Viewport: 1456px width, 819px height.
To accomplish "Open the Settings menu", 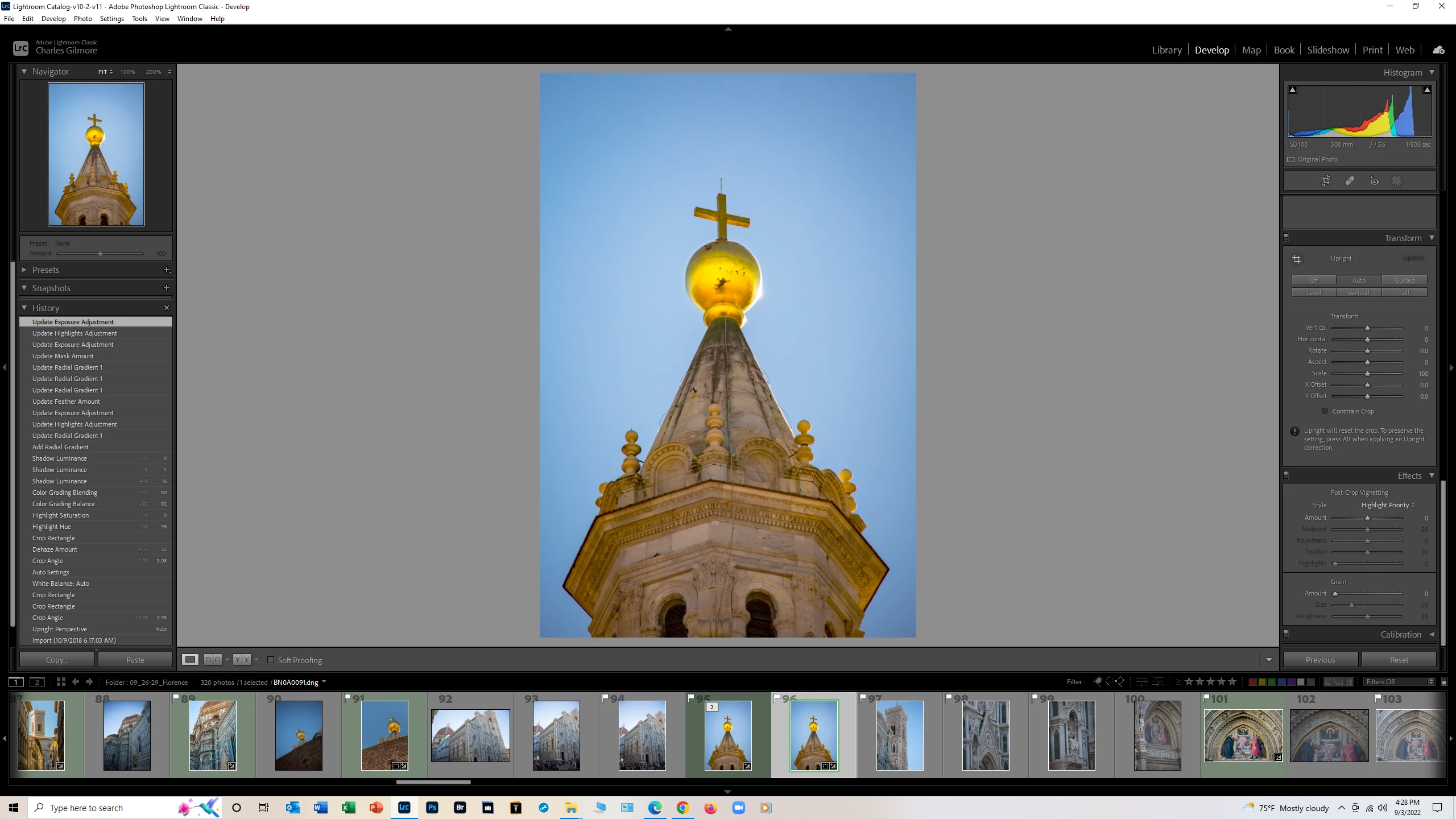I will point(111,19).
